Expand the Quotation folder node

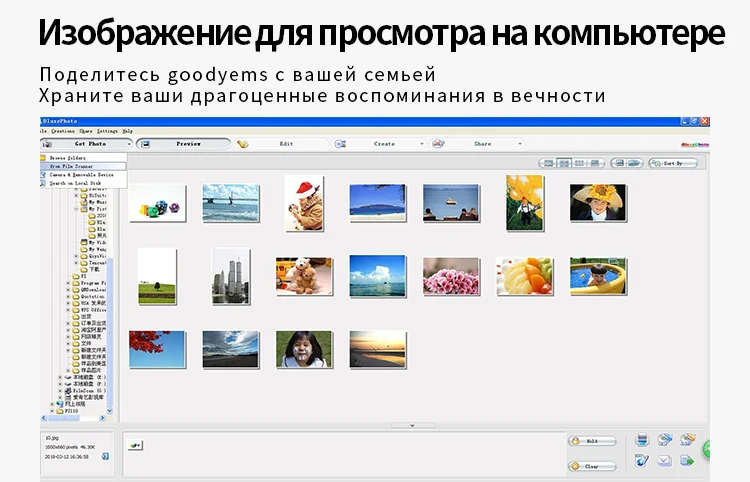point(68,296)
